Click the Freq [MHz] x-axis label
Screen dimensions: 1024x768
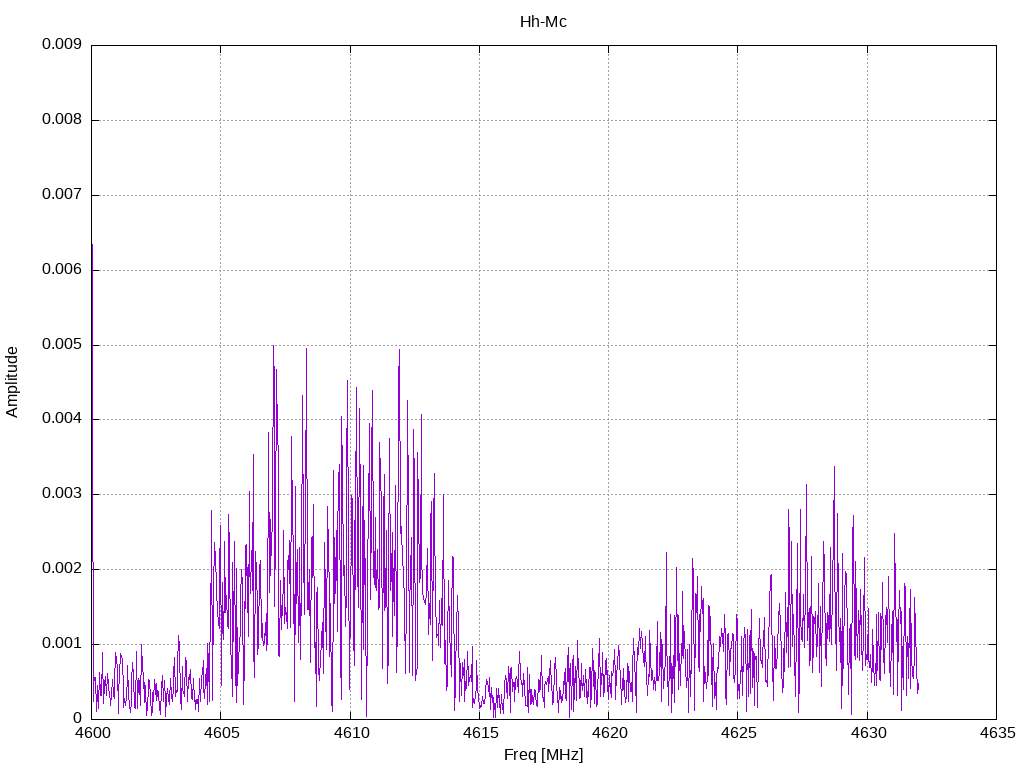543,755
